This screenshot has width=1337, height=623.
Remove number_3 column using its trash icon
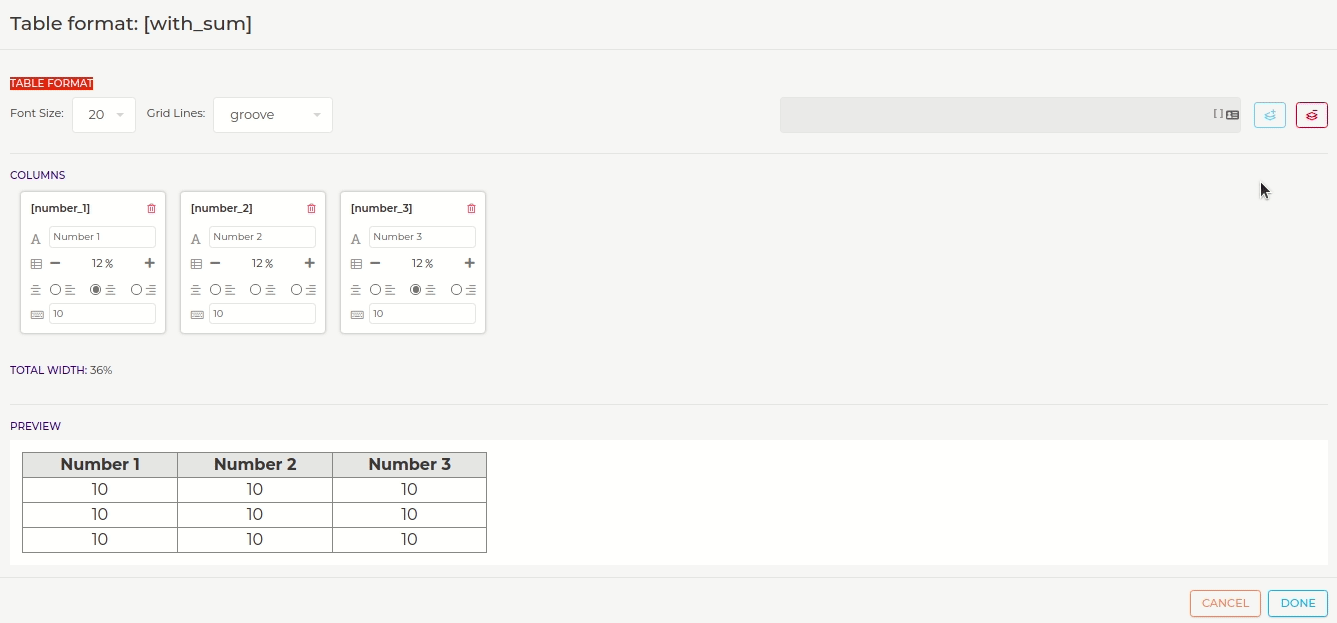click(x=471, y=209)
